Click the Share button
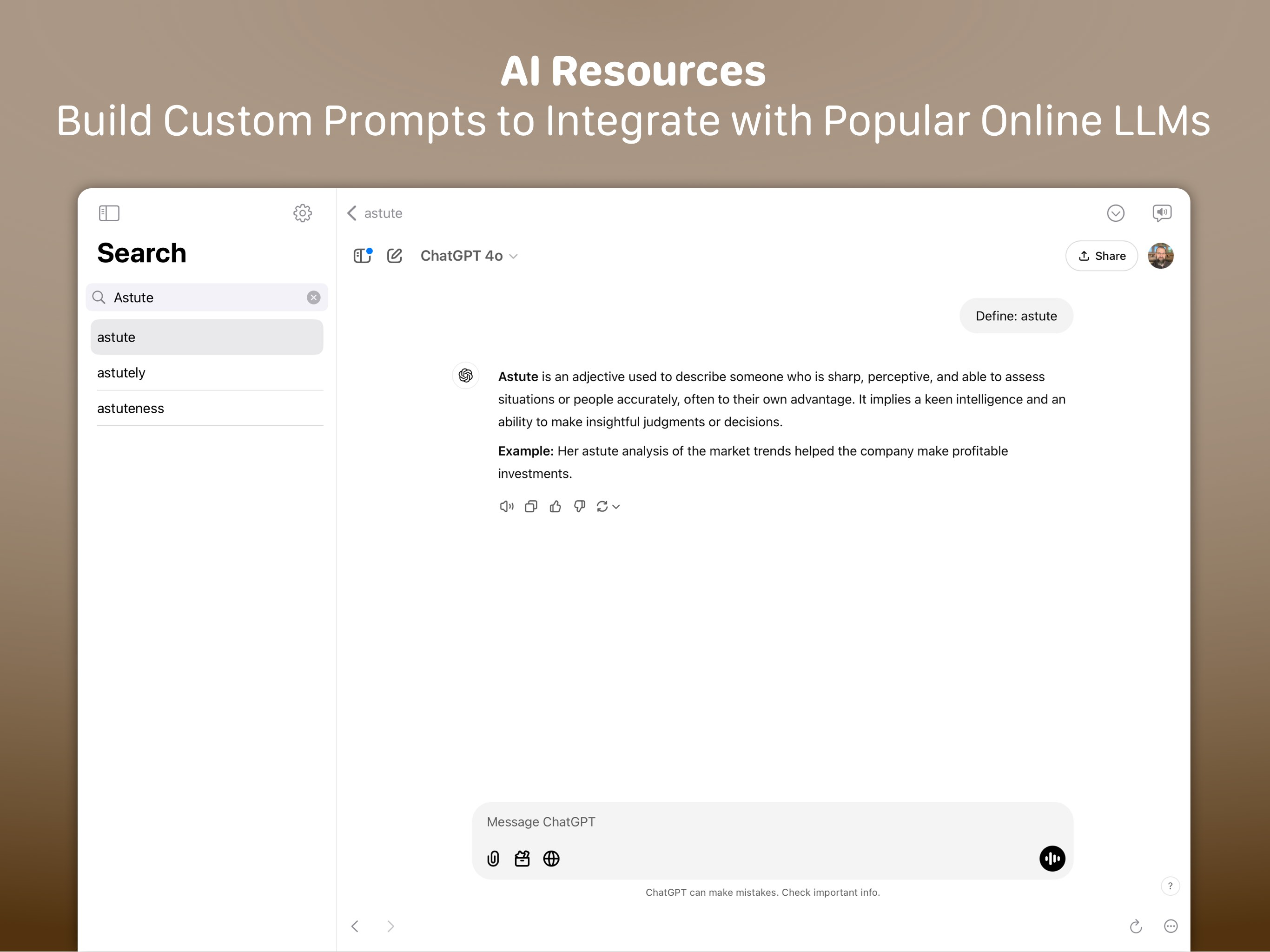The image size is (1270, 952). tap(1101, 256)
